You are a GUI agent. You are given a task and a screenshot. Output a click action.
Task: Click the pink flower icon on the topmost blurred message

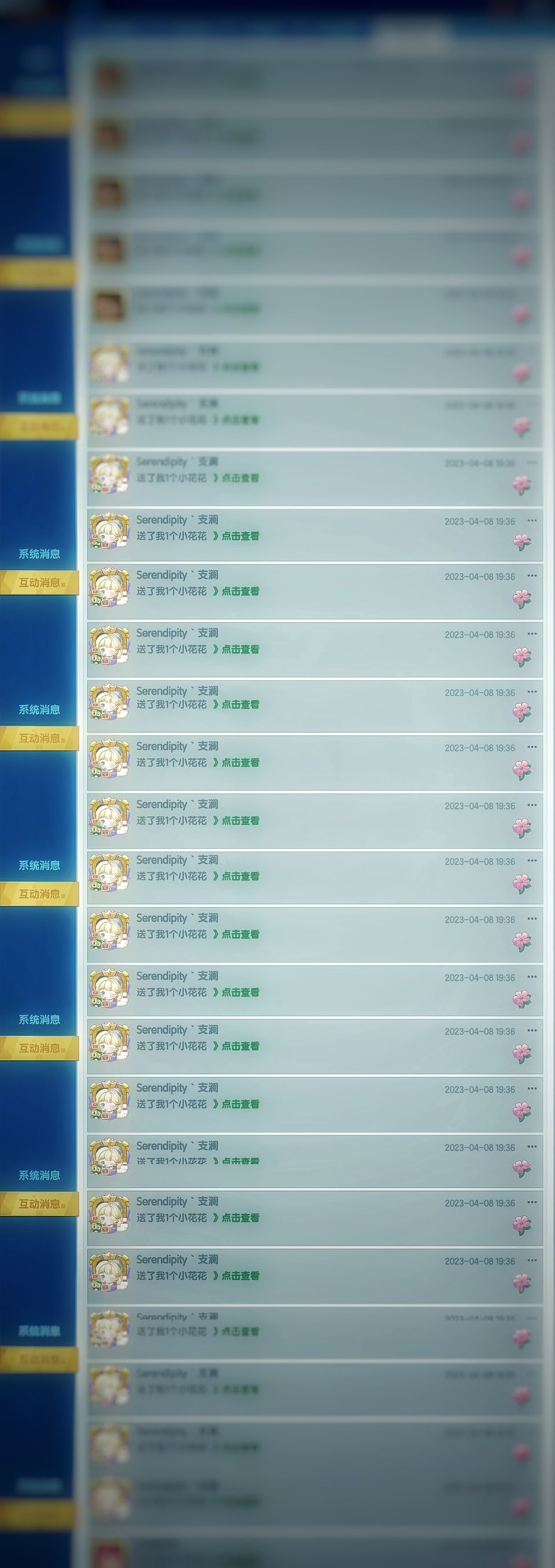[x=521, y=84]
